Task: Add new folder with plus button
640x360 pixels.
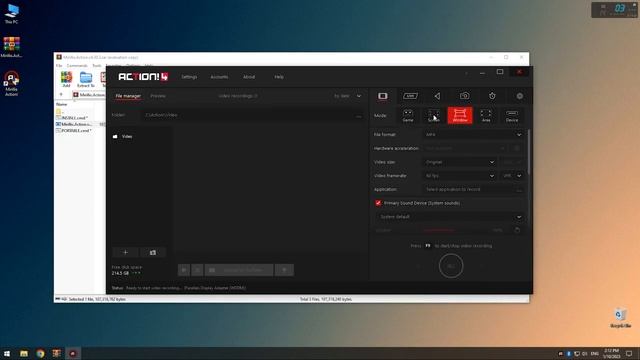Action: [125, 253]
